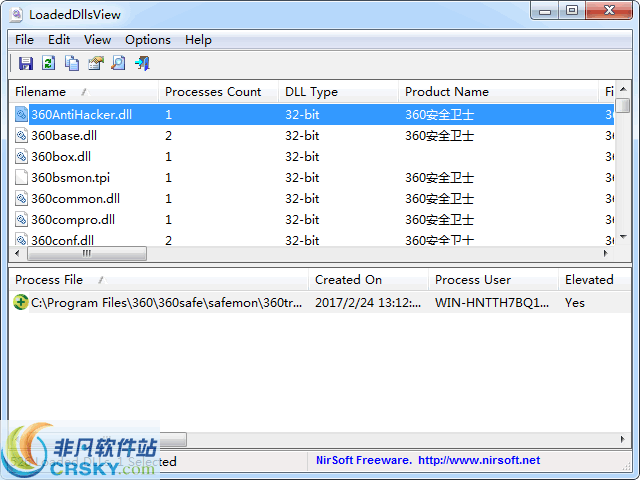The height and width of the screenshot is (480, 640).
Task: Click the WIN-HNTTH7BQ1 process user cell
Action: tap(492, 302)
